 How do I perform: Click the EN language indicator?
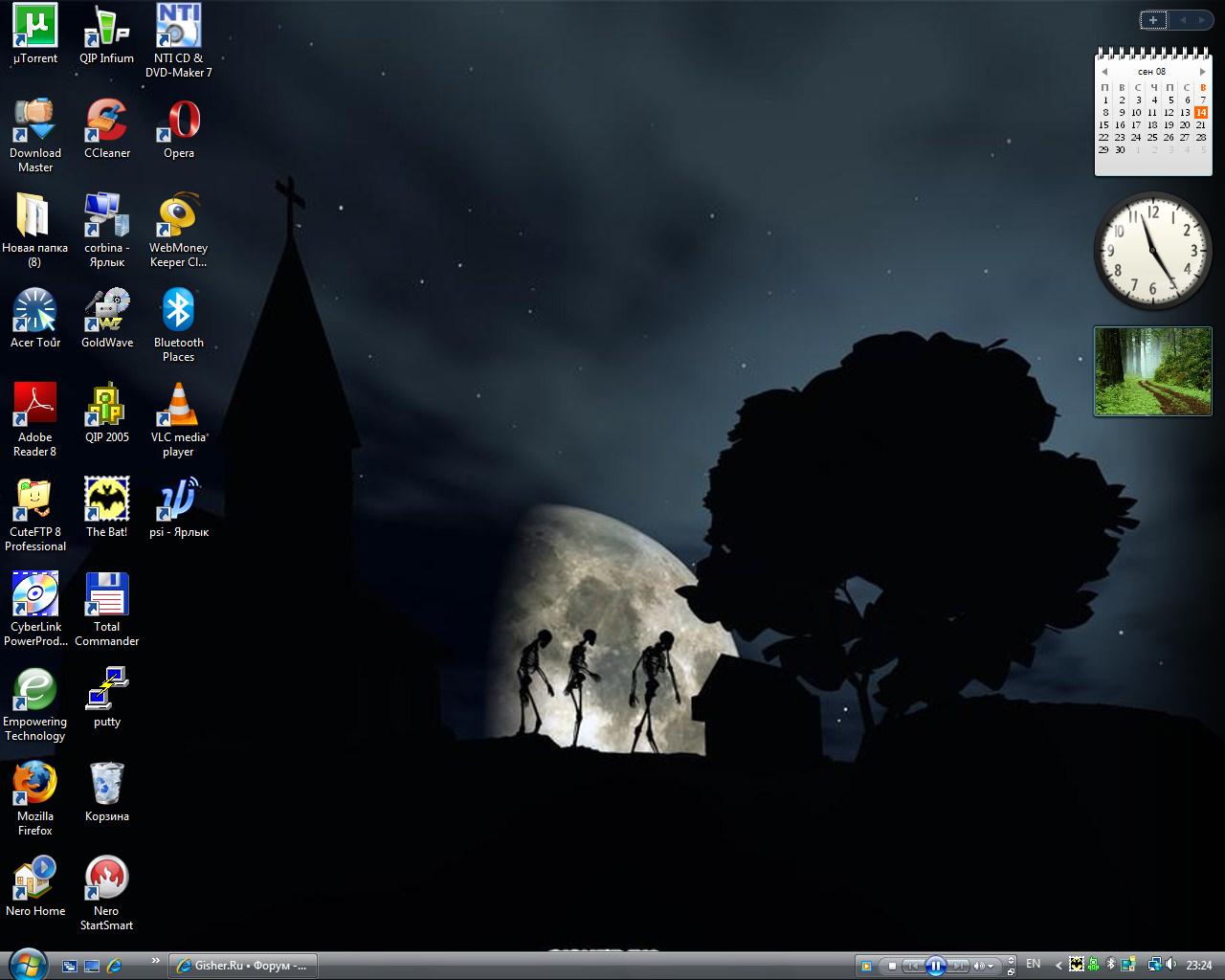[x=1034, y=965]
